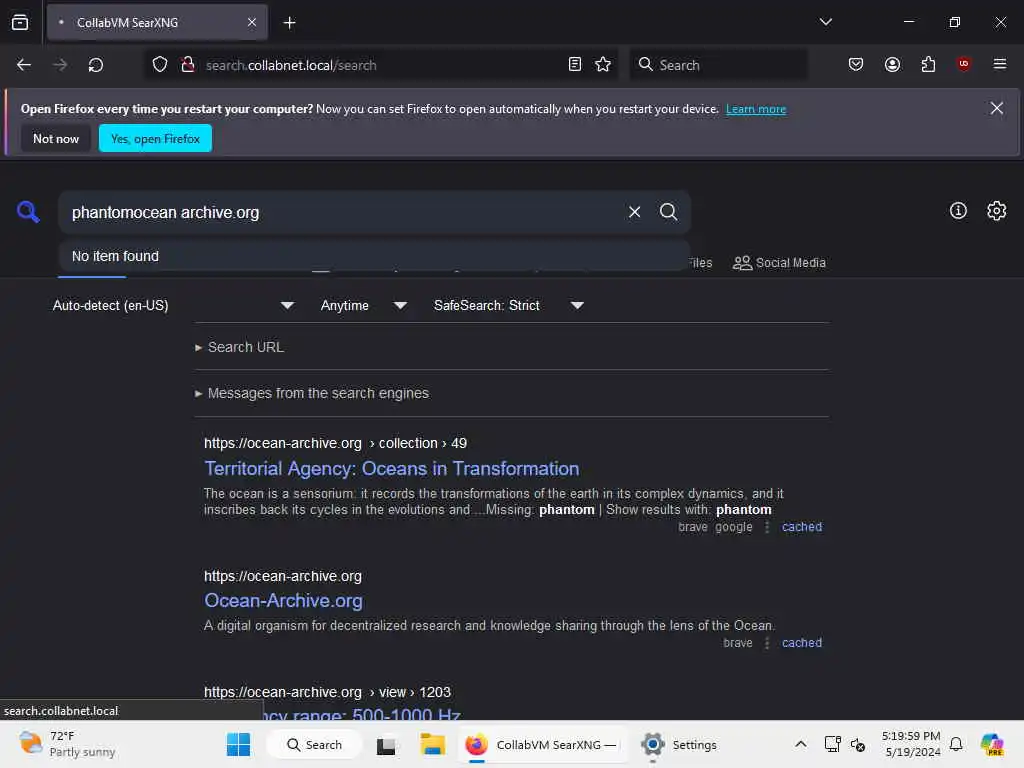1024x768 pixels.
Task: Open Territorial Agency: Oceans in Transformation result
Action: pos(392,468)
